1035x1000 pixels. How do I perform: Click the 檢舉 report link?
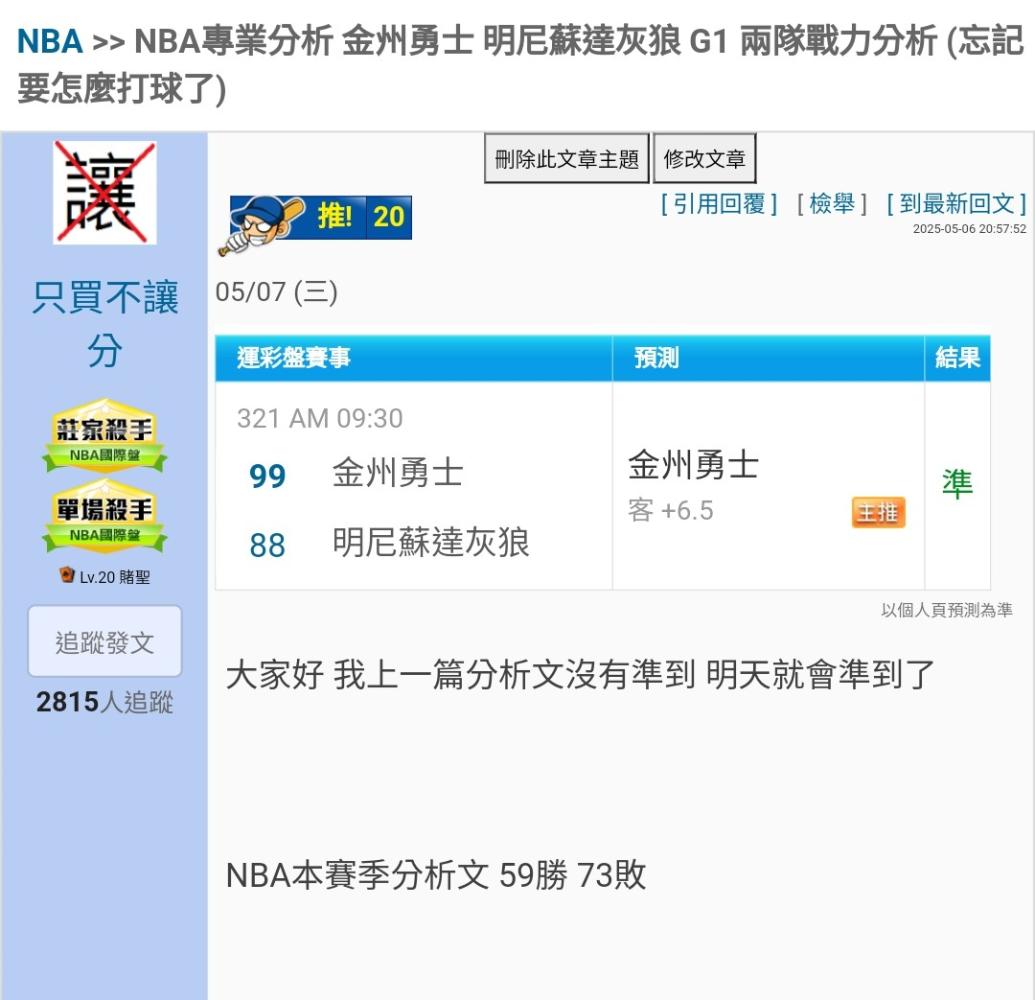coord(832,203)
